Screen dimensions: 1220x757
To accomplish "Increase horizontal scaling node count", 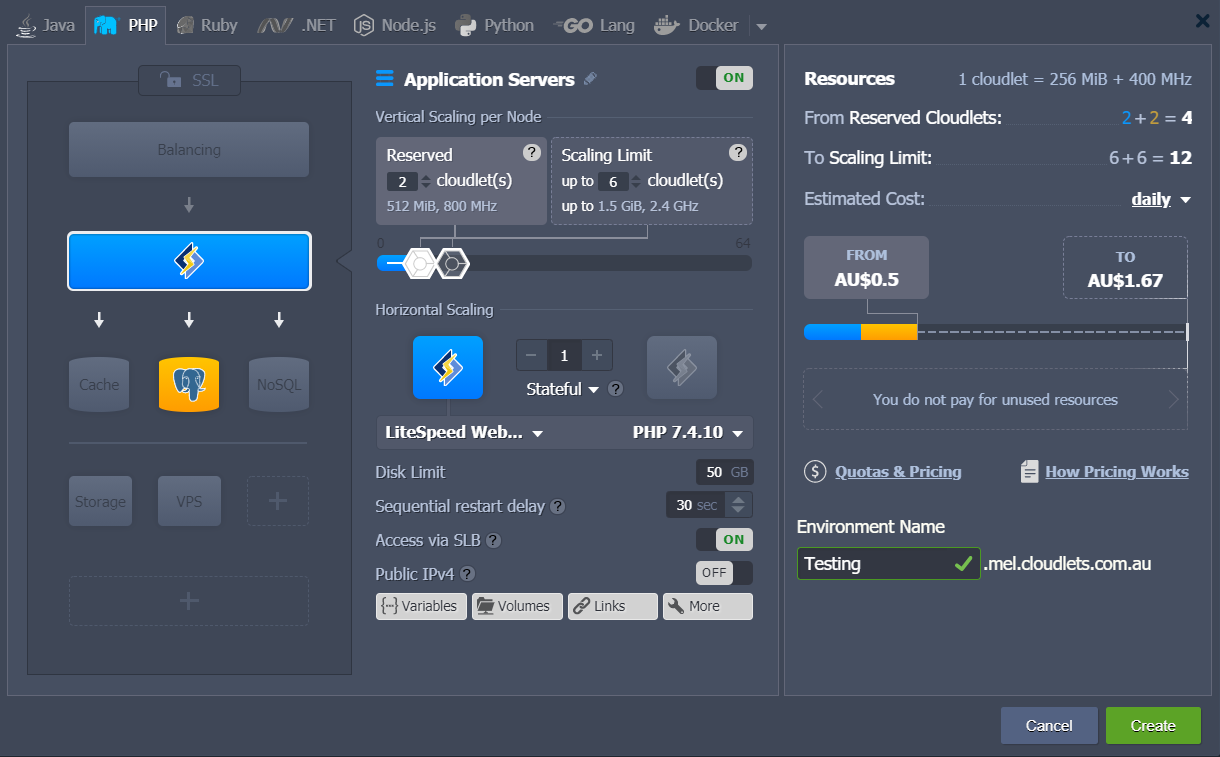I will pos(597,355).
